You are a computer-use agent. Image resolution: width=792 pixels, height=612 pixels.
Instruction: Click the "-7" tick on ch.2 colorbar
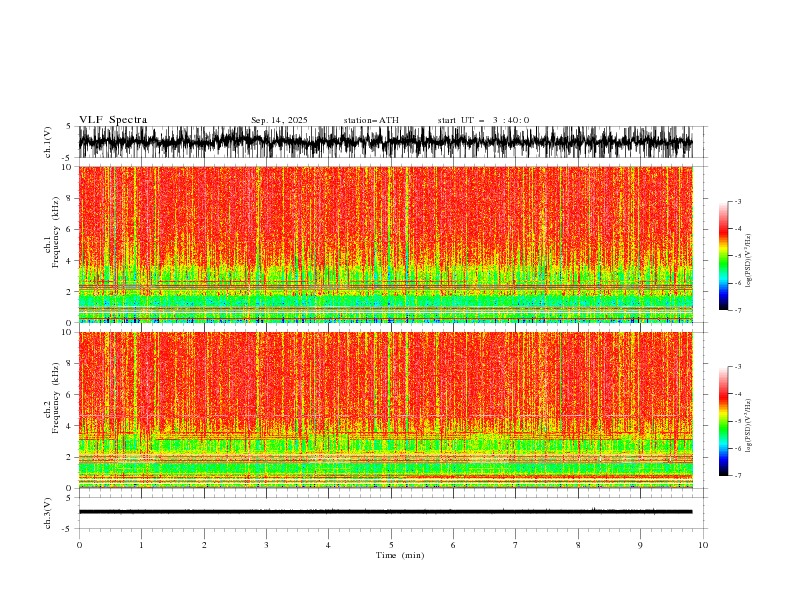(737, 476)
